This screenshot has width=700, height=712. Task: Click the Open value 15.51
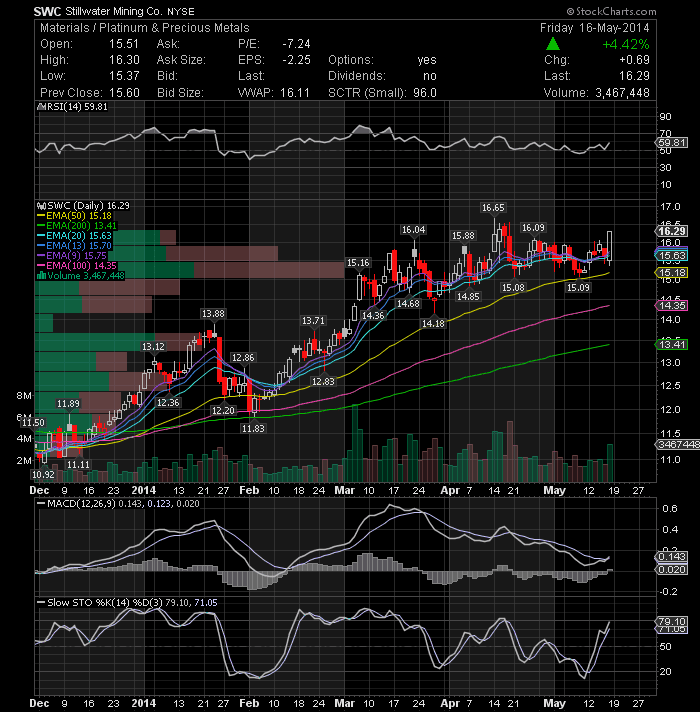coord(123,44)
